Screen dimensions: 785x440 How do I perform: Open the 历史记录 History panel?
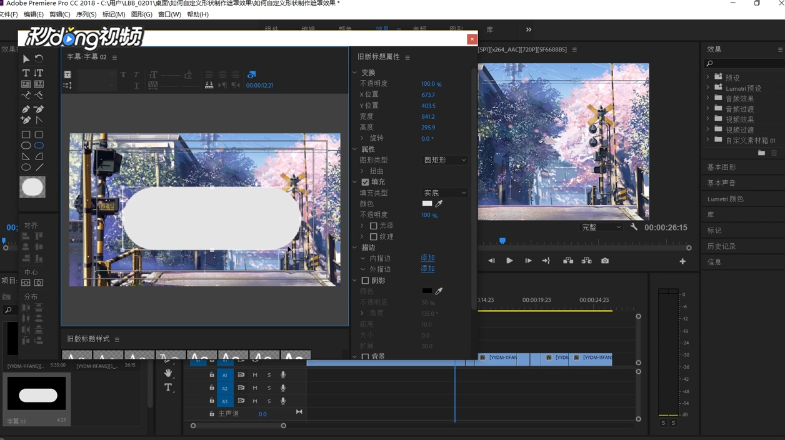[x=721, y=246]
